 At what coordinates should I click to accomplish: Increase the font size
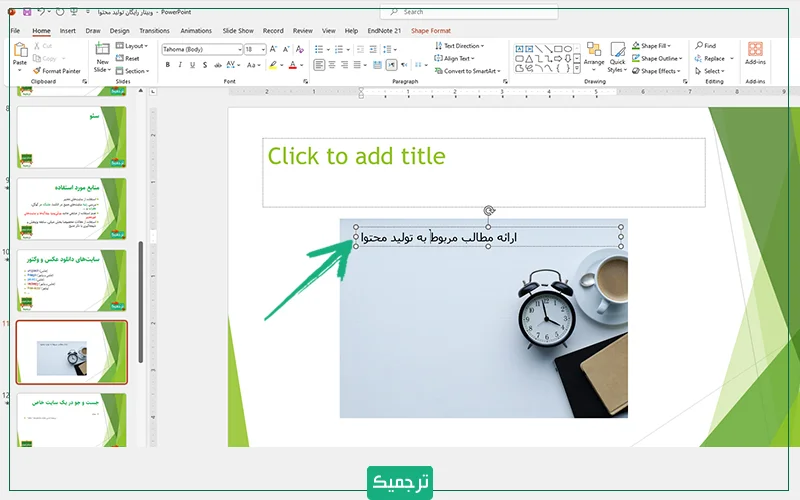point(273,49)
